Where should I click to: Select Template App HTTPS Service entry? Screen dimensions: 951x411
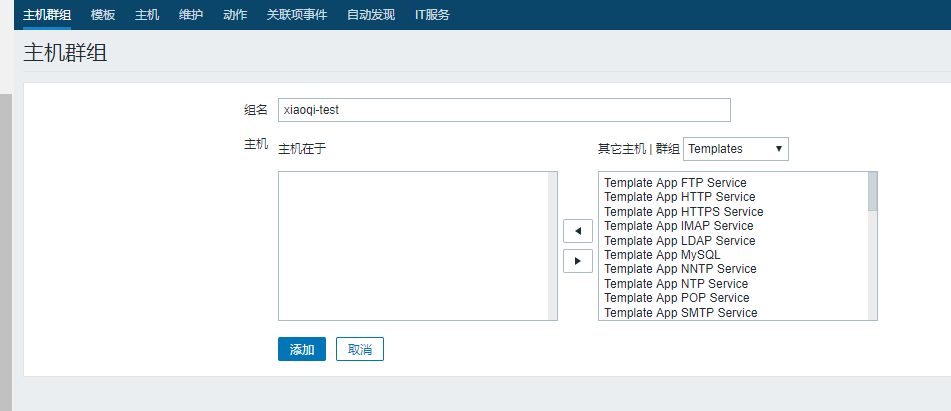(683, 212)
